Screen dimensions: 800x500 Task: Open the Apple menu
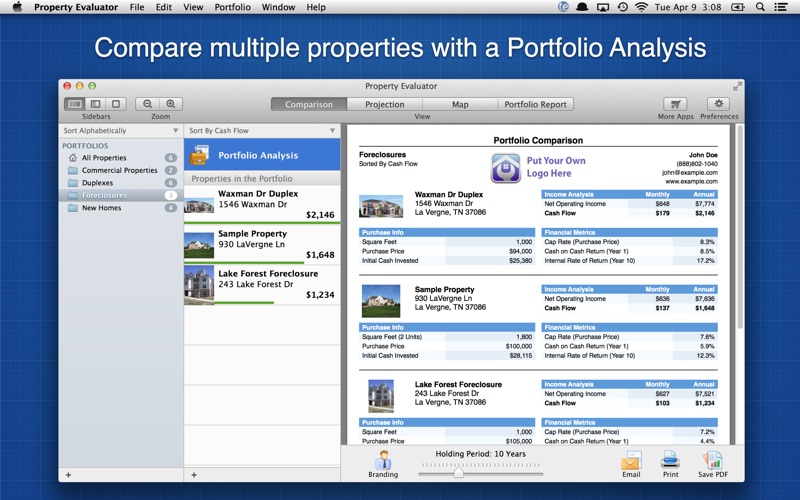coord(17,7)
